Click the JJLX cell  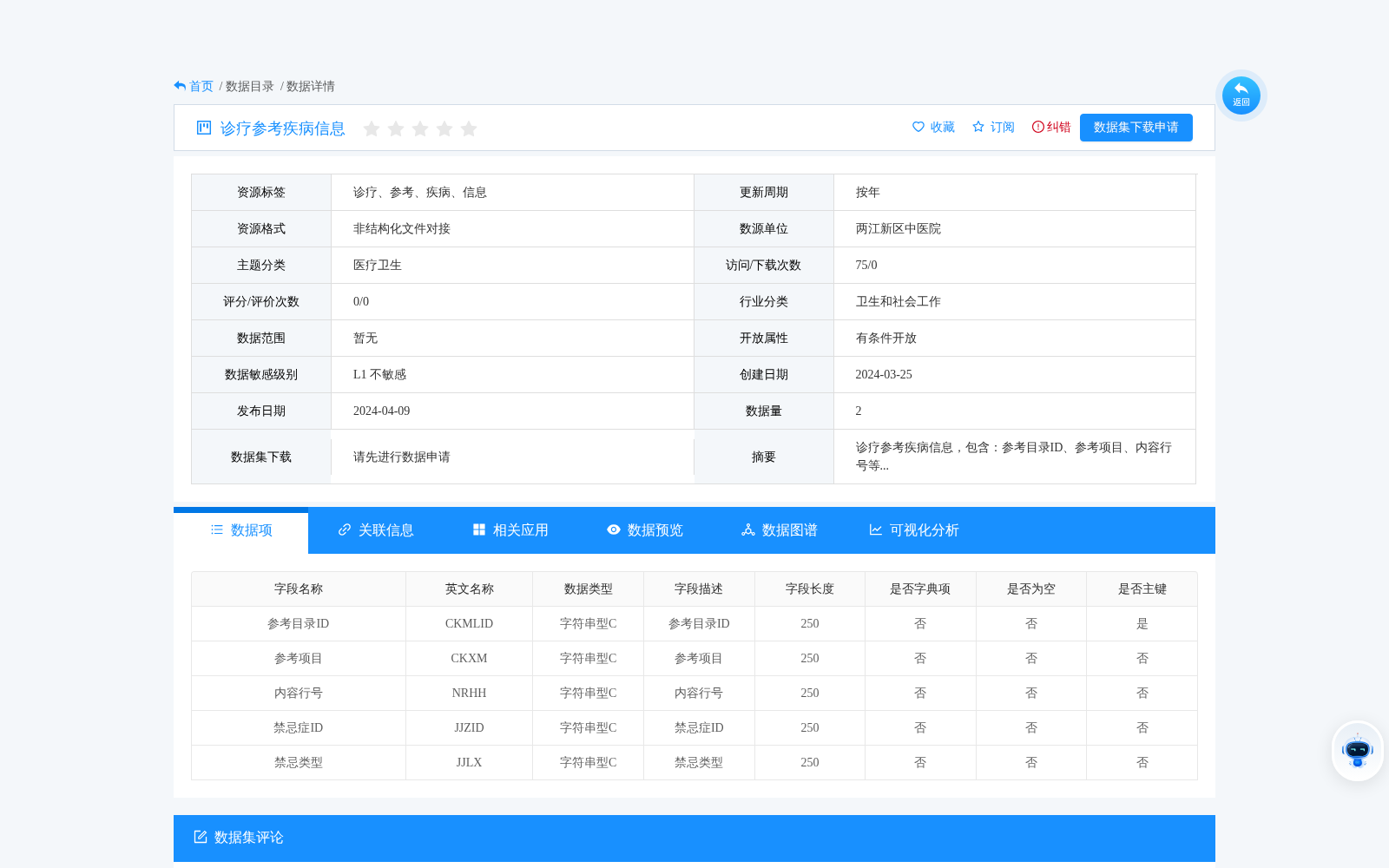[x=469, y=763]
